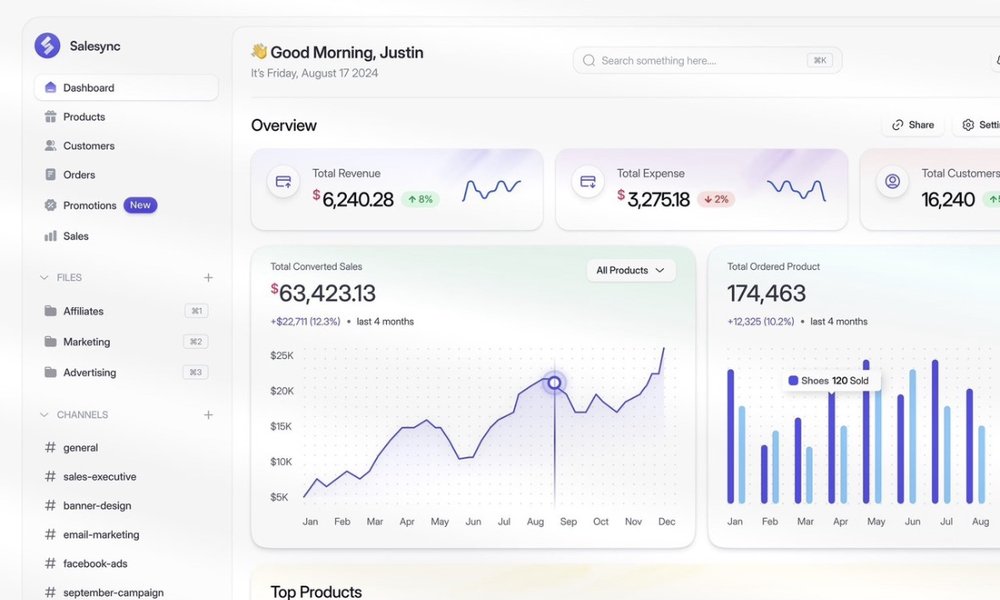Click the Salesync logo icon
Image resolution: width=1000 pixels, height=600 pixels.
coord(47,46)
